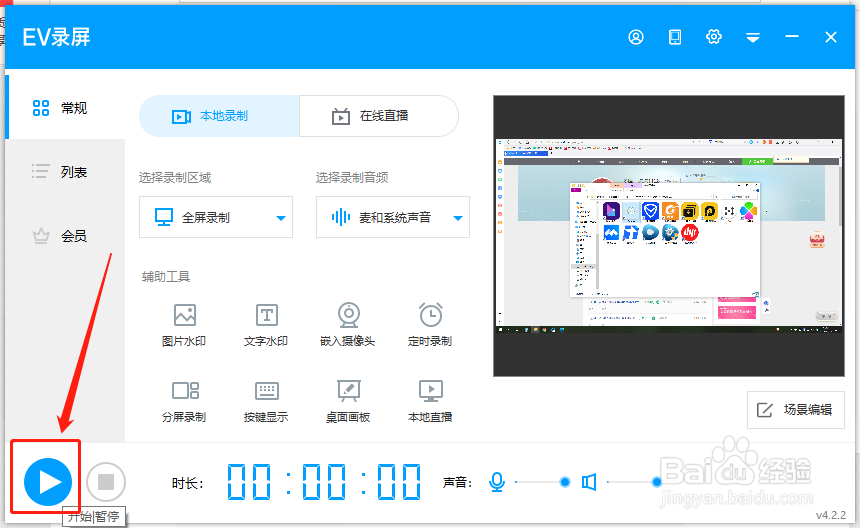This screenshot has height=528, width=860.
Task: Click the 本地录制 video camera icon
Action: pos(181,117)
